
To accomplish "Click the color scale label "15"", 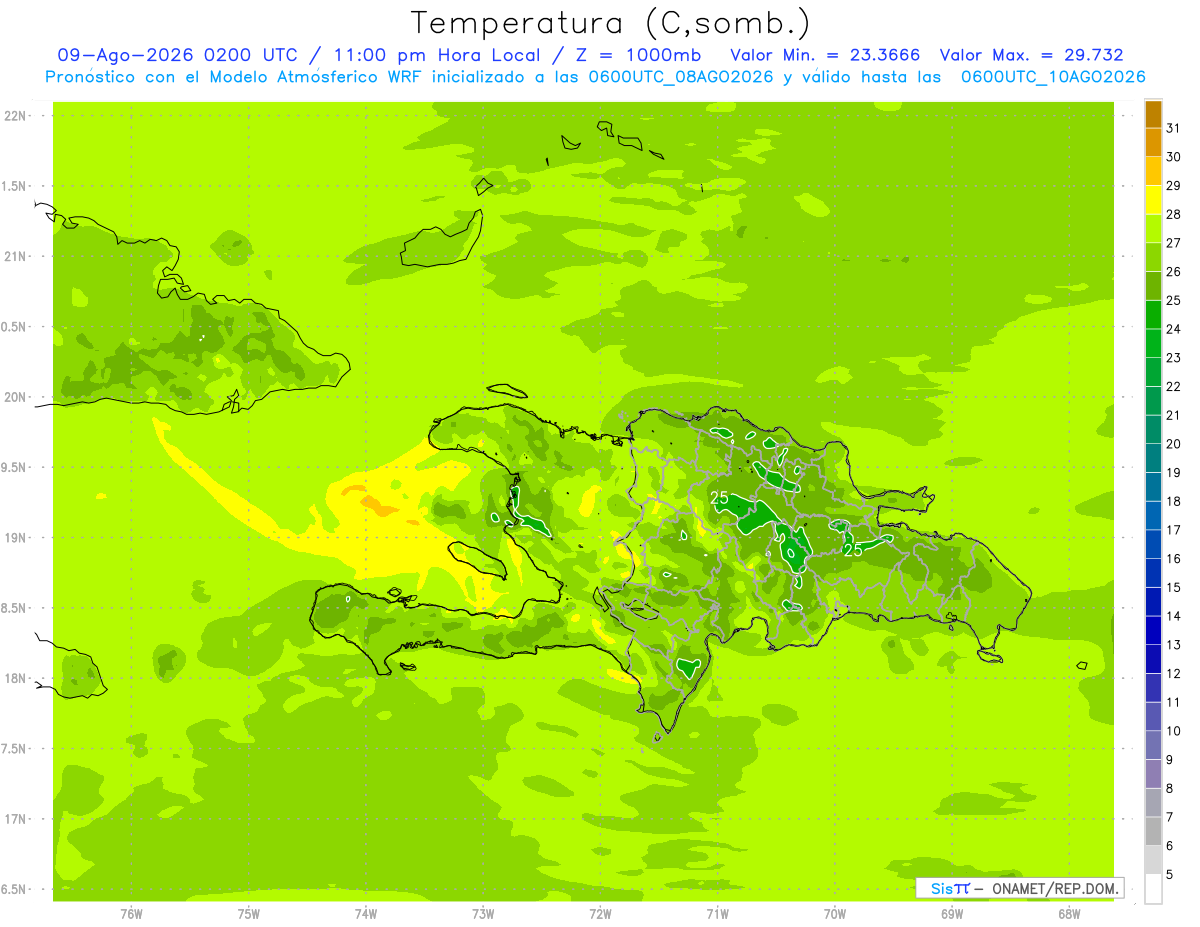I will [1174, 587].
